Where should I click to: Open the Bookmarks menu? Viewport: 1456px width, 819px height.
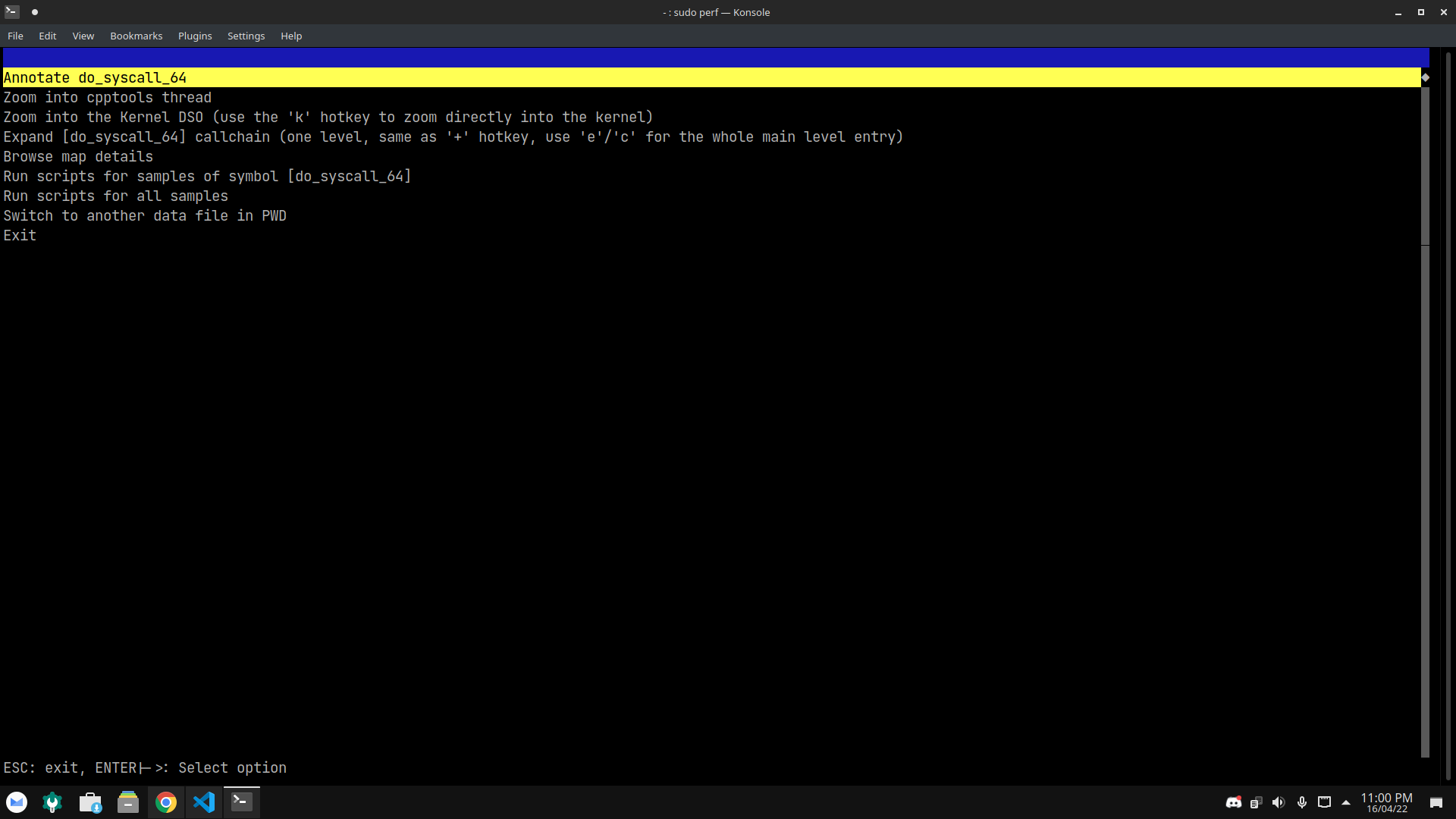tap(136, 36)
